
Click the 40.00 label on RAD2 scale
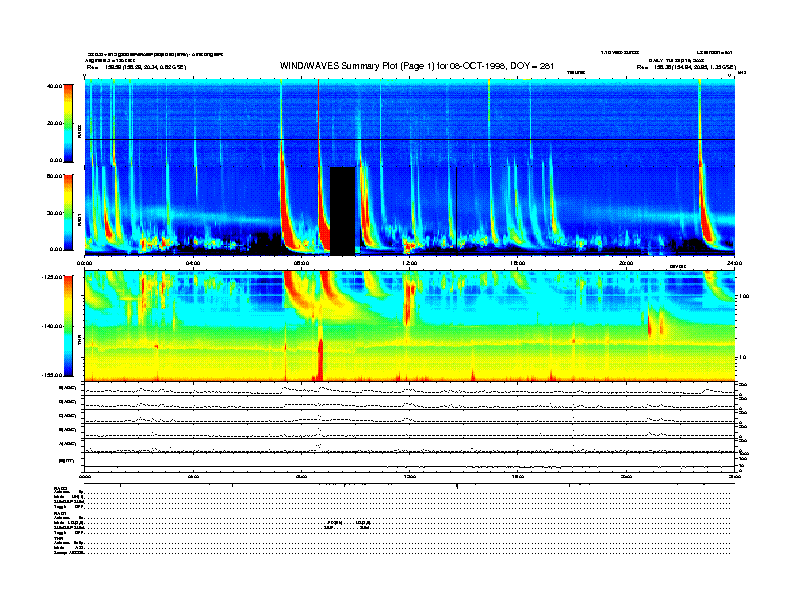[54, 86]
